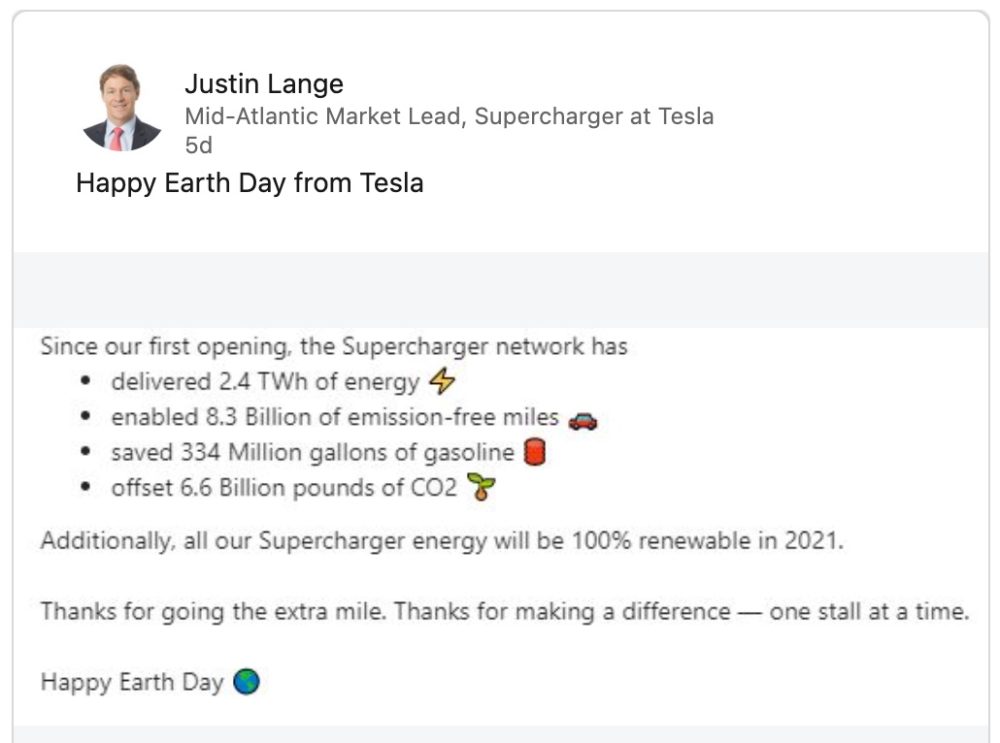This screenshot has height=743, width=1000.
Task: Click the red oil drum emoji
Action: point(535,453)
